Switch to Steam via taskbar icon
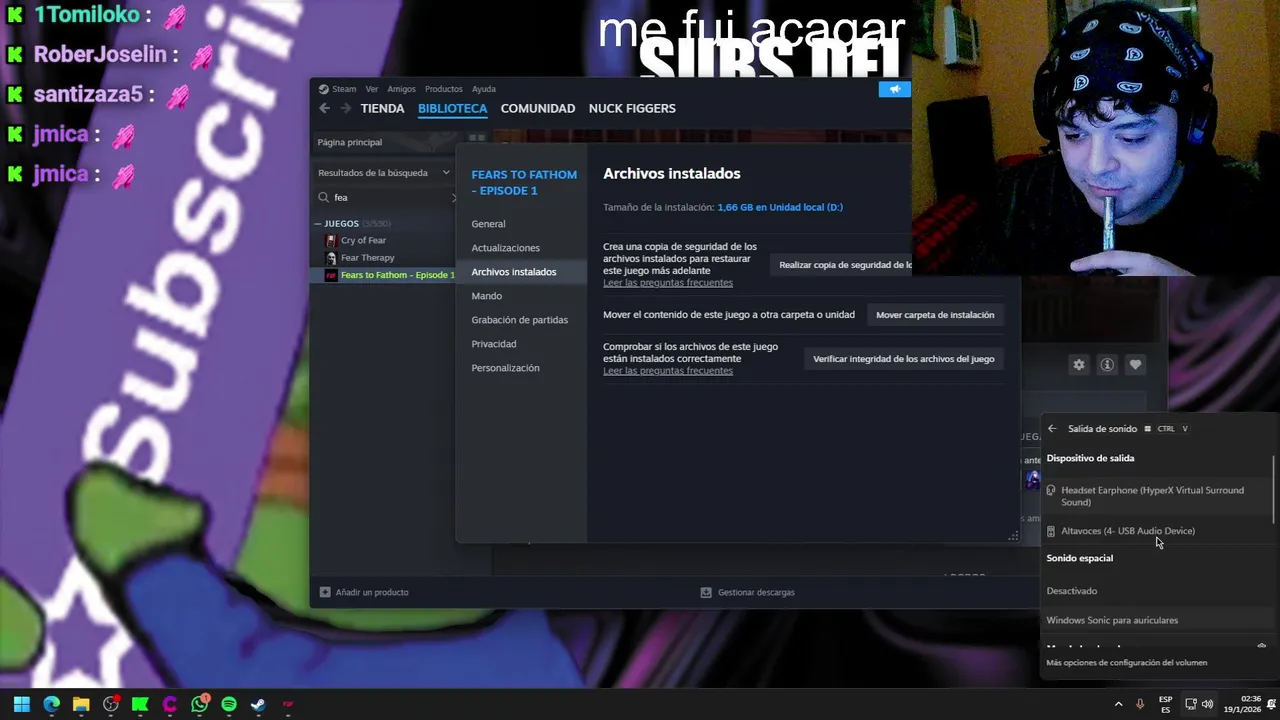The height and width of the screenshot is (720, 1280). coord(258,704)
